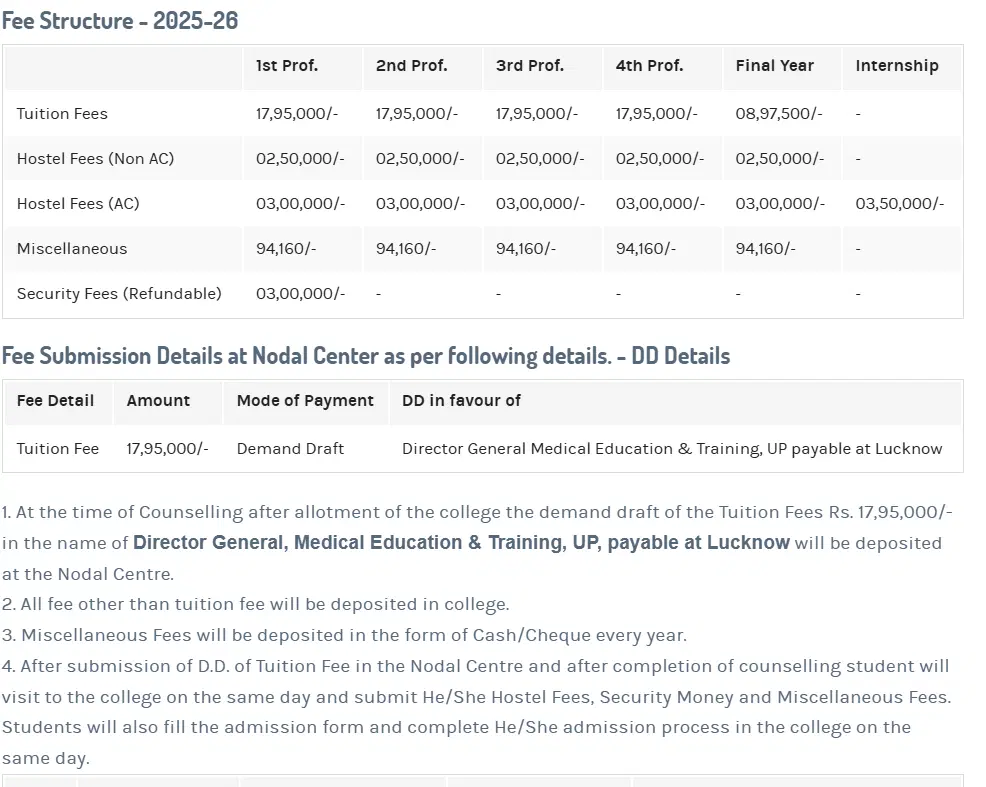The height and width of the screenshot is (787, 986).
Task: Click the bold Director General payee text
Action: [461, 543]
